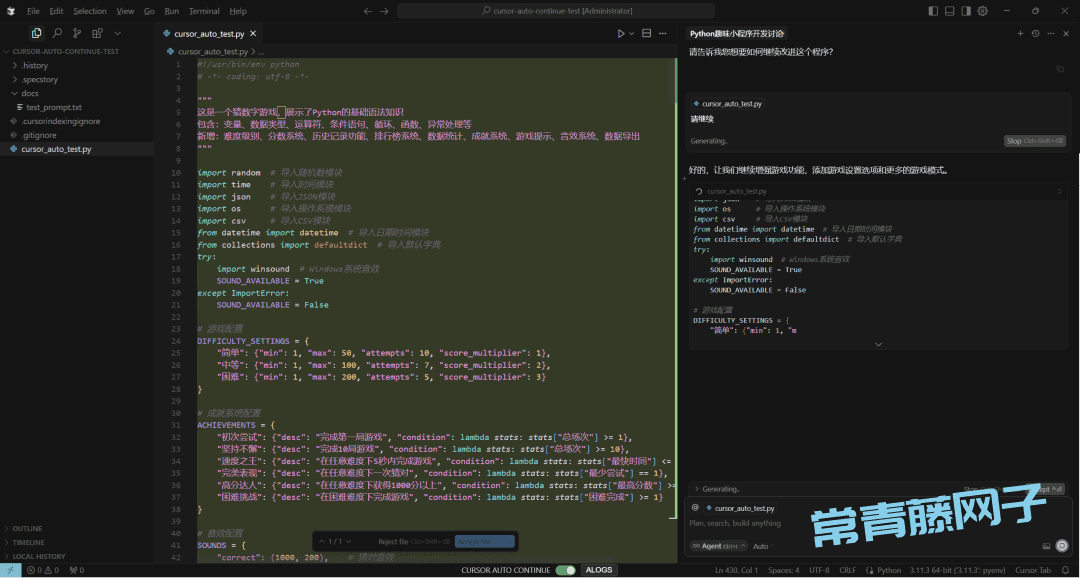Show chat history clock icon

1035,33
